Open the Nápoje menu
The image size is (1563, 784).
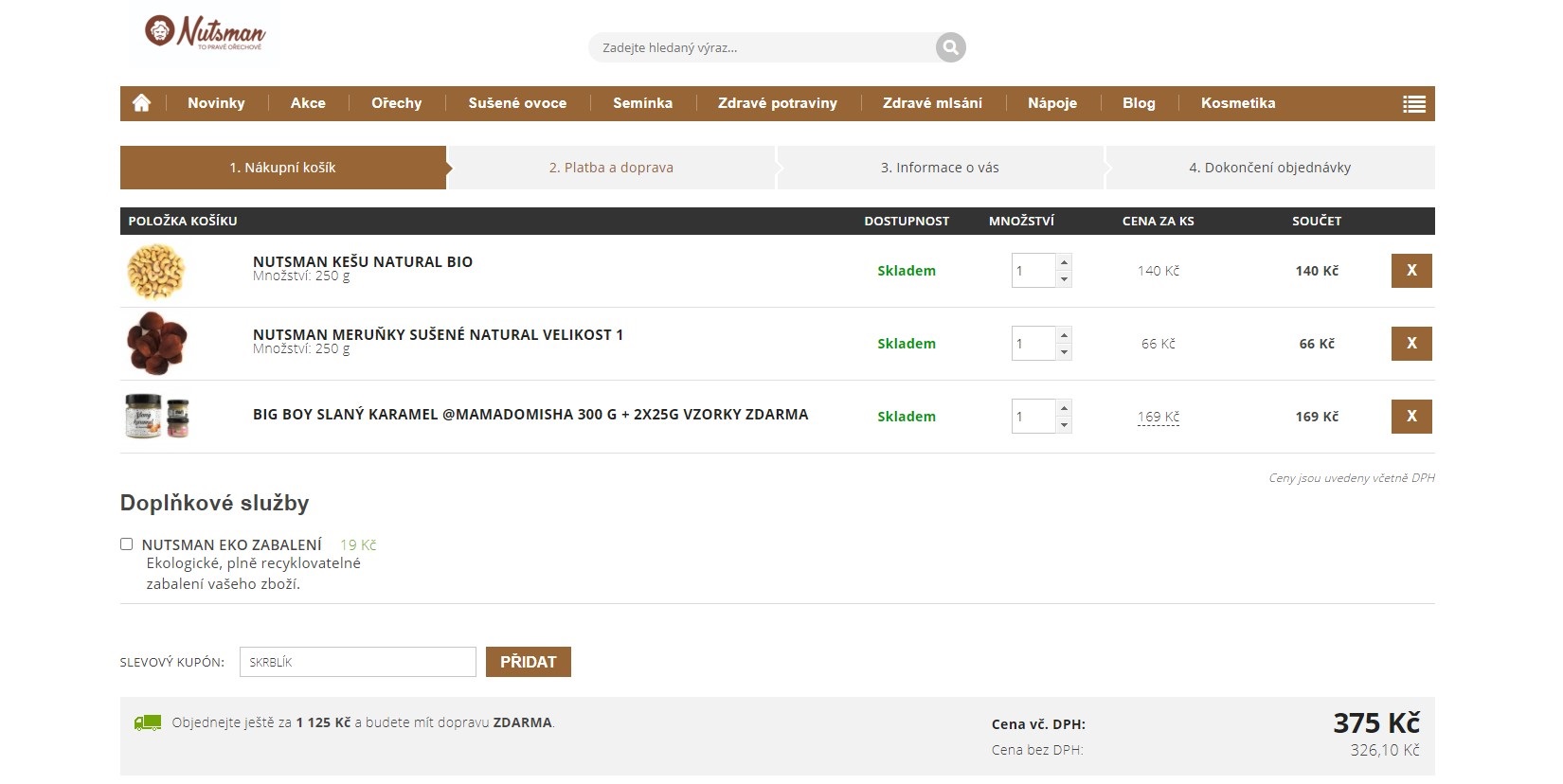(1052, 103)
